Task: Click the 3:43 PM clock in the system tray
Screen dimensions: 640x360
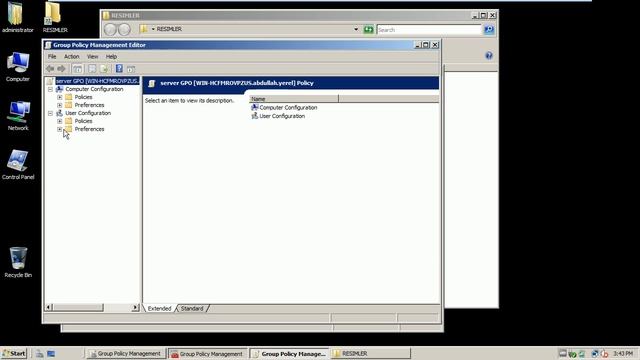Action: [623, 353]
